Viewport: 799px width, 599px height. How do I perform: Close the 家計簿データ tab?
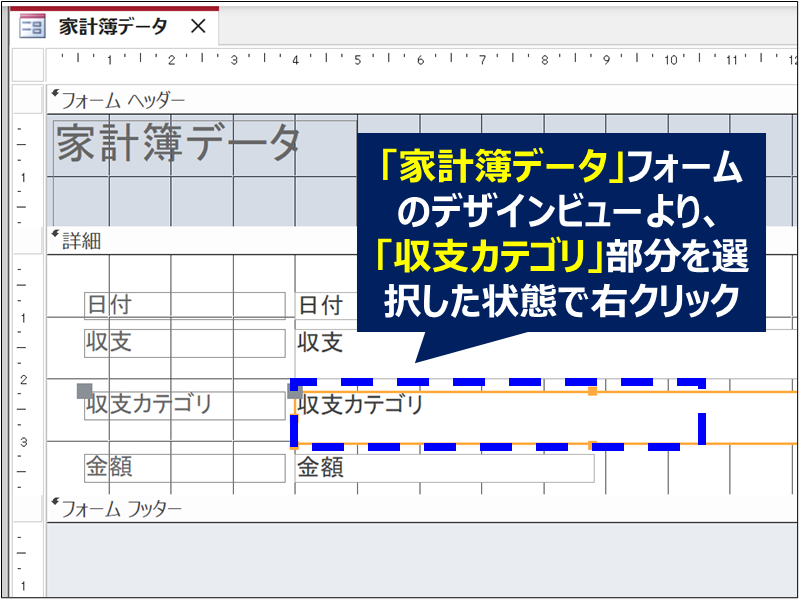(198, 27)
